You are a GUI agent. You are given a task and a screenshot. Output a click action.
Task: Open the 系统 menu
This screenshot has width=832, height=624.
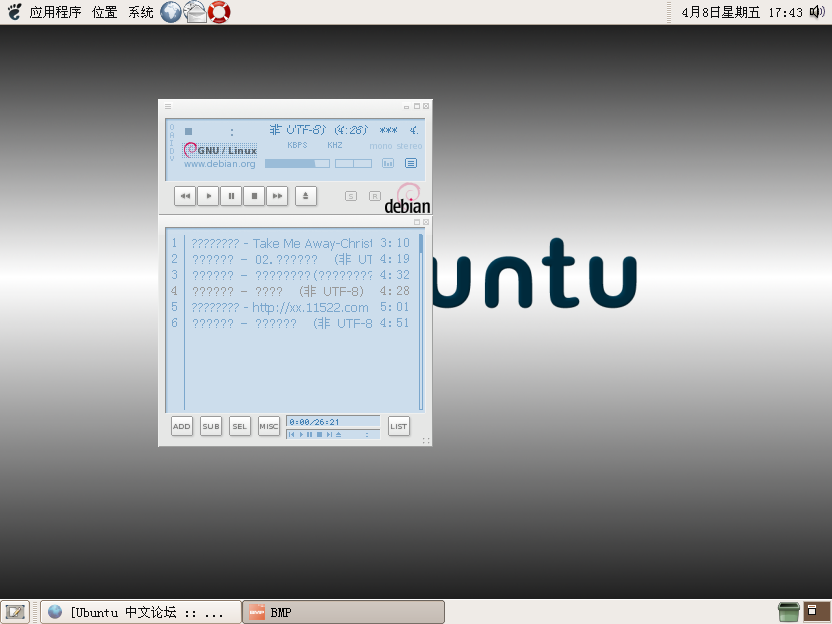pyautogui.click(x=141, y=12)
